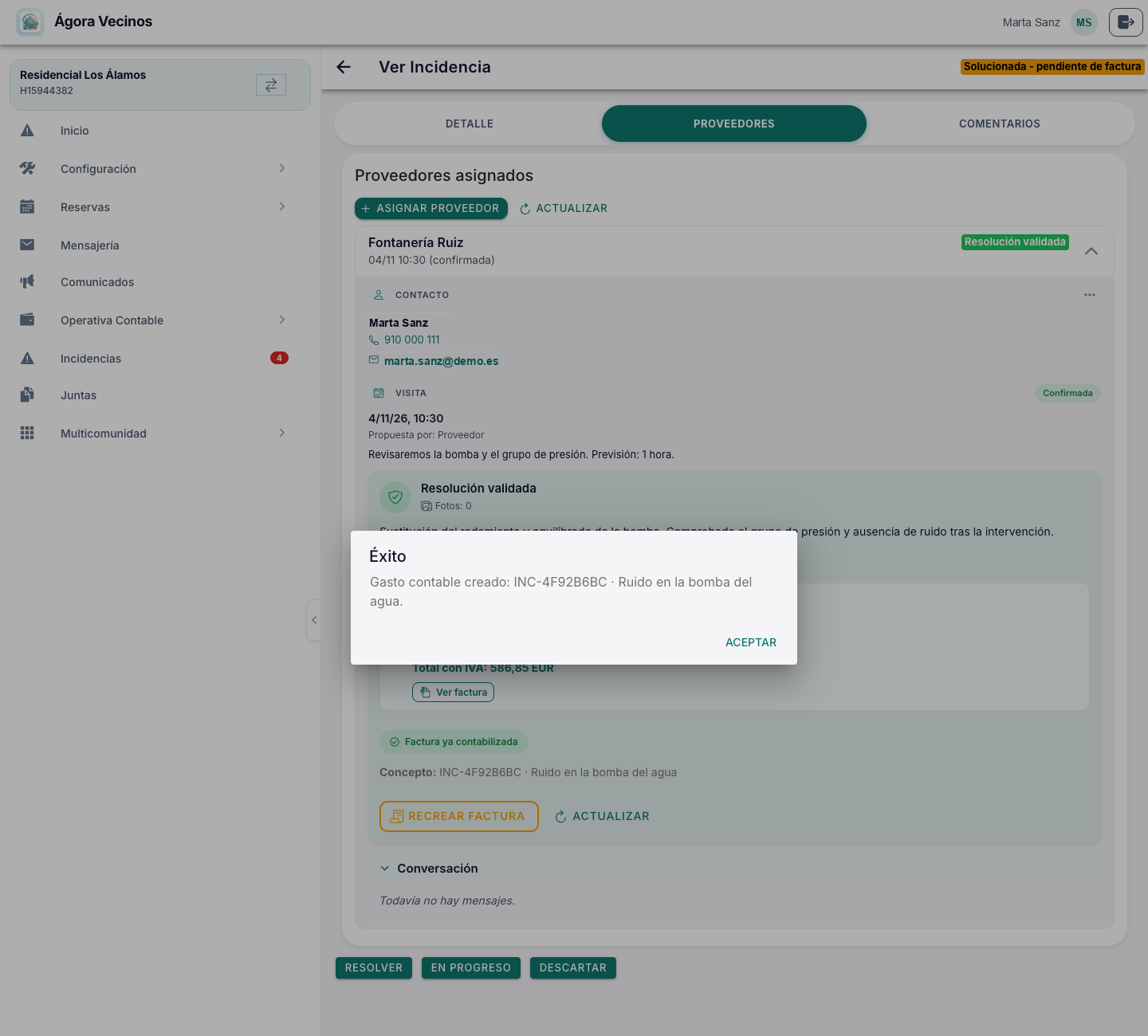This screenshot has width=1148, height=1036.
Task: Expand the Reservas submenu chevron
Action: point(281,206)
